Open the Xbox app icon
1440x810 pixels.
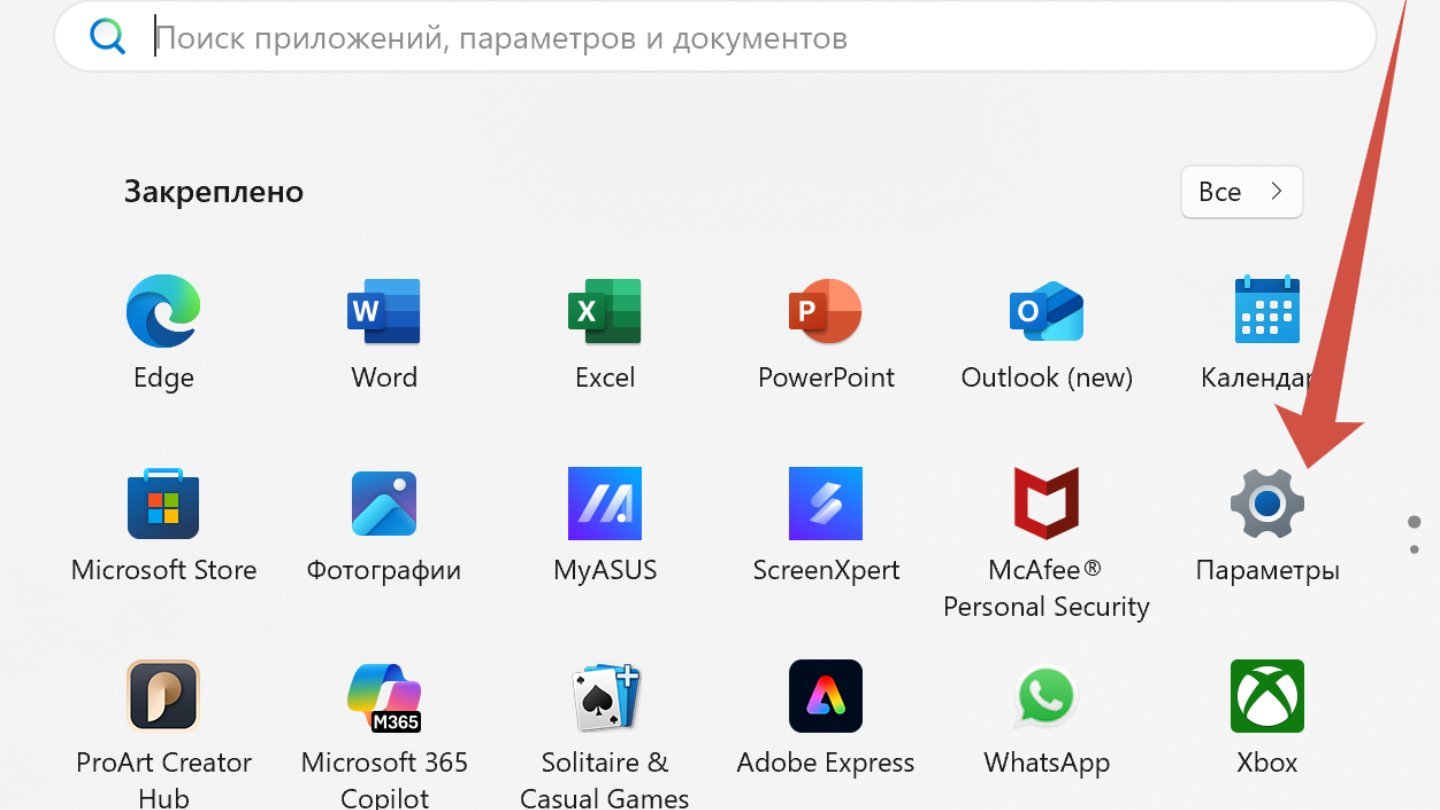pyautogui.click(x=1267, y=696)
